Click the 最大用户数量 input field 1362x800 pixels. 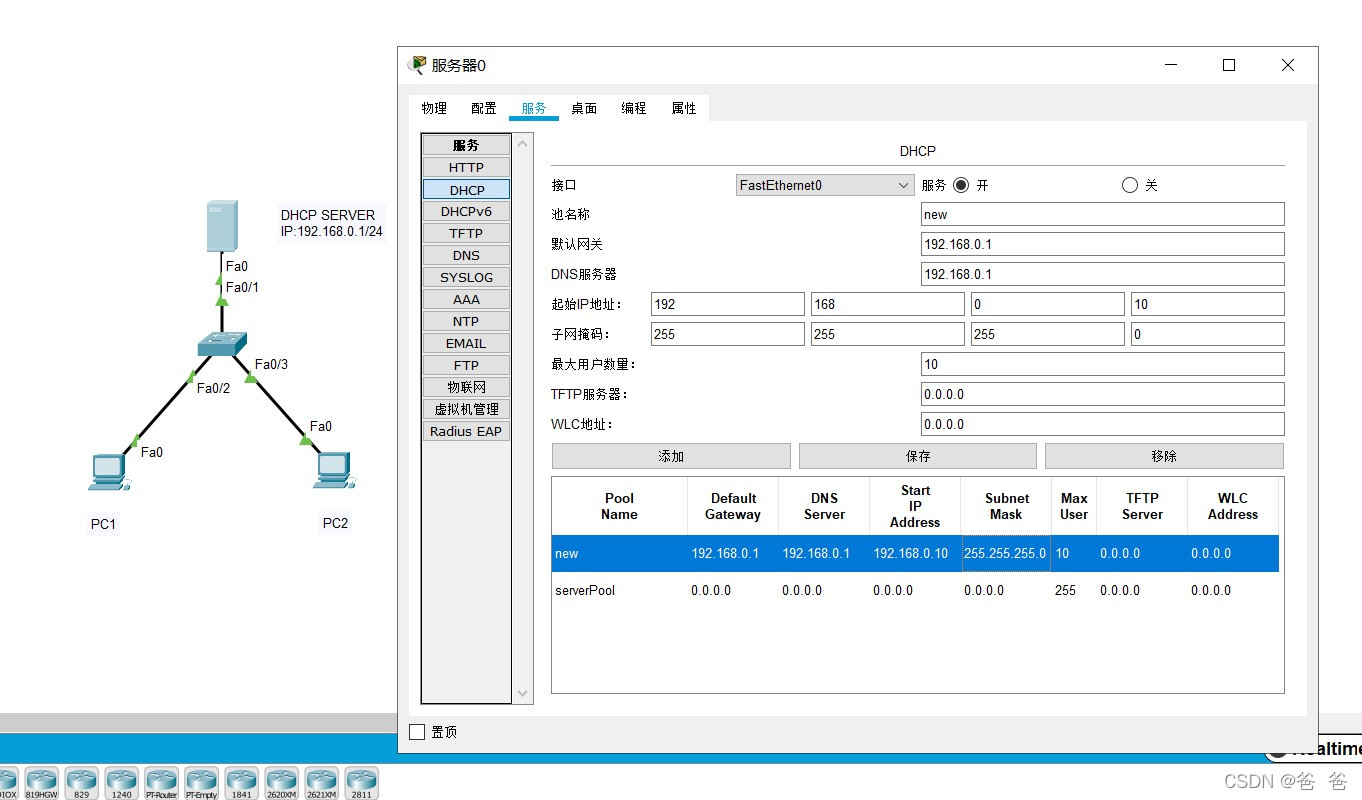pyautogui.click(x=1102, y=364)
